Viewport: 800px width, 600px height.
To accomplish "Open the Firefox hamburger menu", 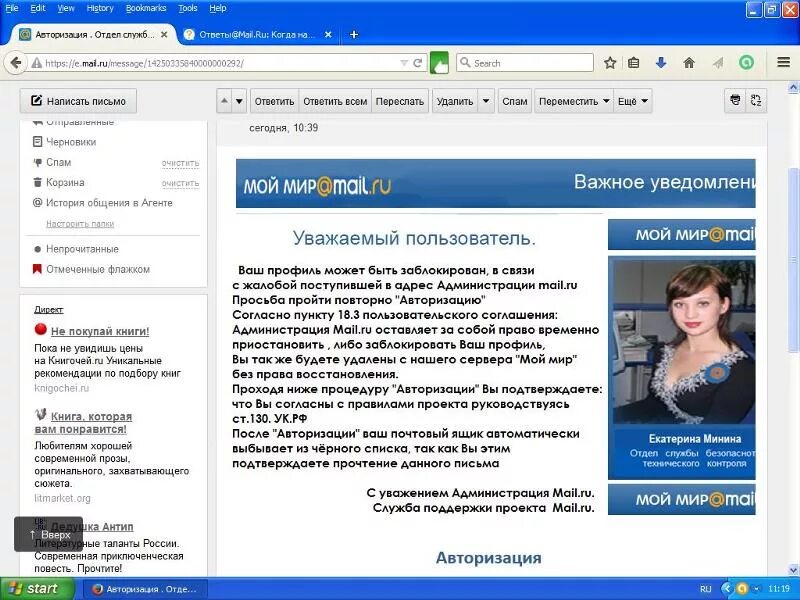I will click(784, 63).
